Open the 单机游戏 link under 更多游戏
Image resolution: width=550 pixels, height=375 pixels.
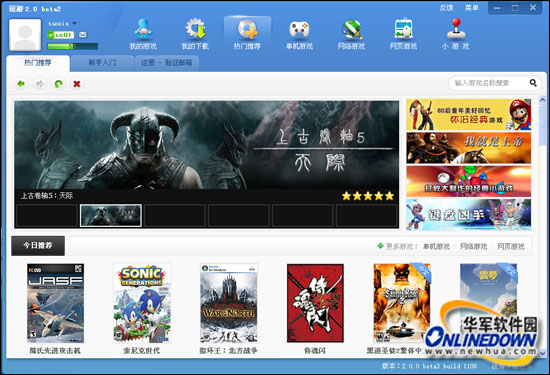click(x=436, y=247)
